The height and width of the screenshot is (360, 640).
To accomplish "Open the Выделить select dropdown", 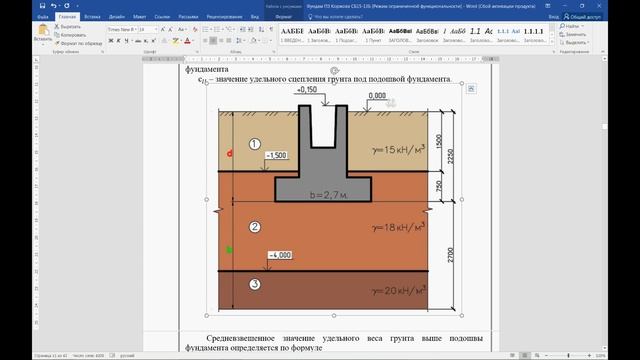I will pyautogui.click(x=574, y=42).
